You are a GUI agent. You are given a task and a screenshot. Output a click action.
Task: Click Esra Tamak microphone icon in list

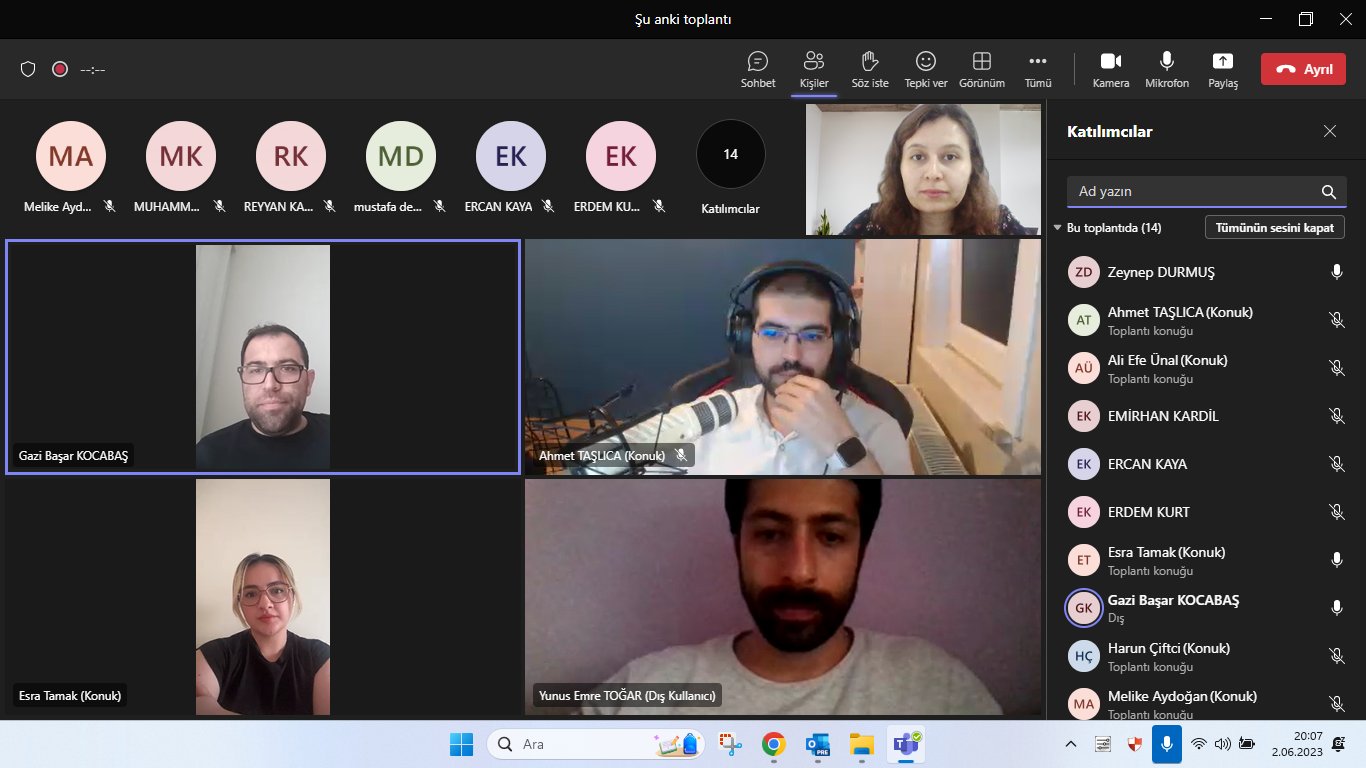1337,560
